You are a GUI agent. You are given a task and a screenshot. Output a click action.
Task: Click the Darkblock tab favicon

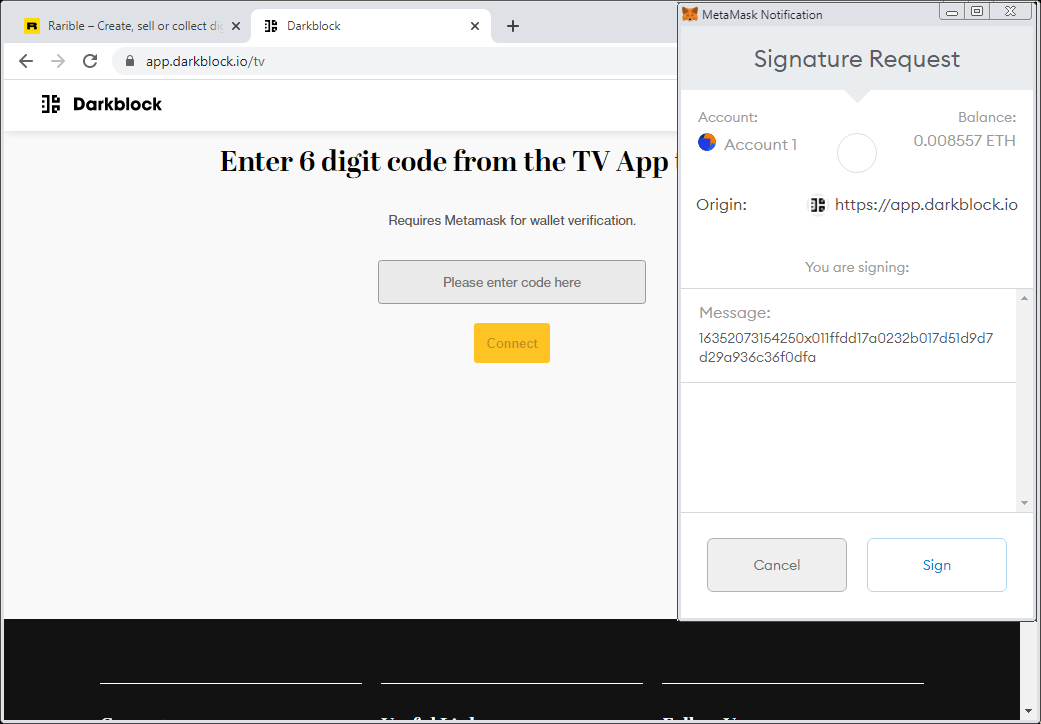coord(271,26)
